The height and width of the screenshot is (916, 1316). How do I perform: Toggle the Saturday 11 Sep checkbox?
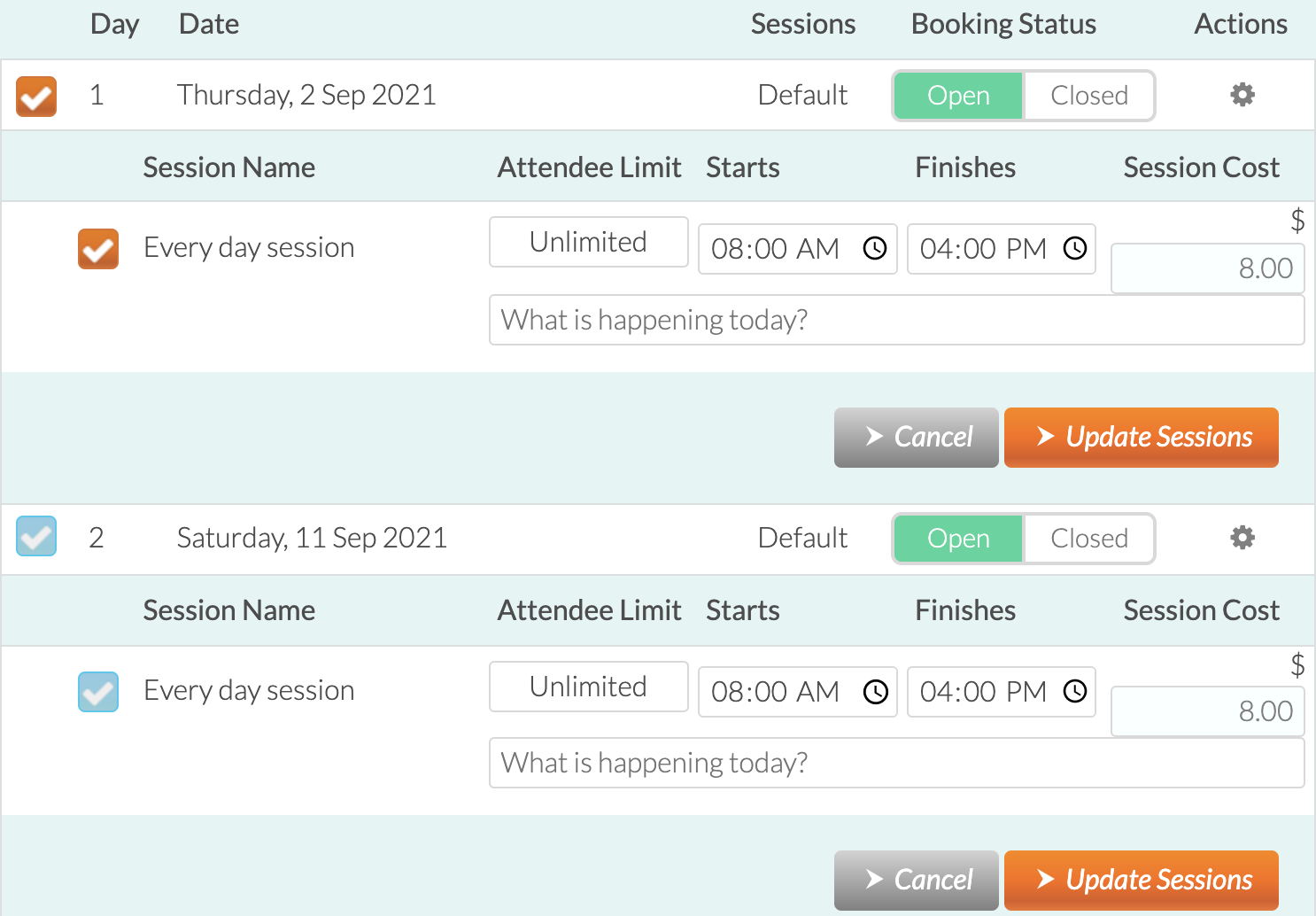(36, 536)
